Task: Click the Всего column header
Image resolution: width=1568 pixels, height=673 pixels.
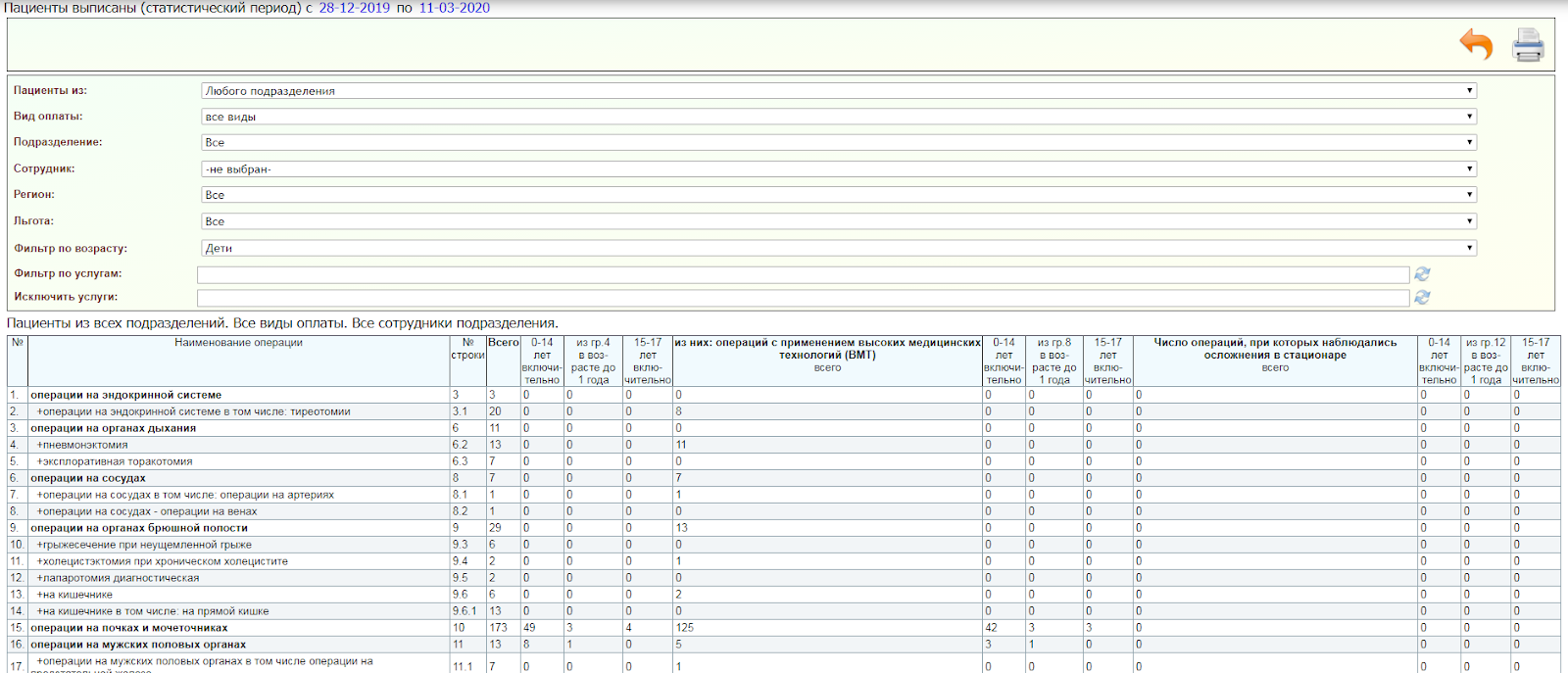Action: tap(503, 343)
